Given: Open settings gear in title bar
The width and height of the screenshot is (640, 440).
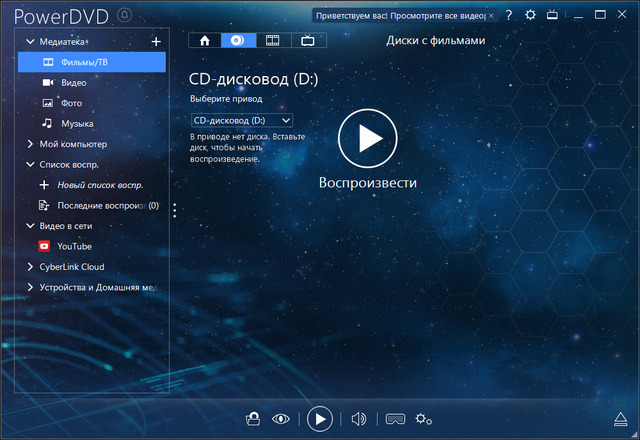Looking at the screenshot, I should 530,15.
